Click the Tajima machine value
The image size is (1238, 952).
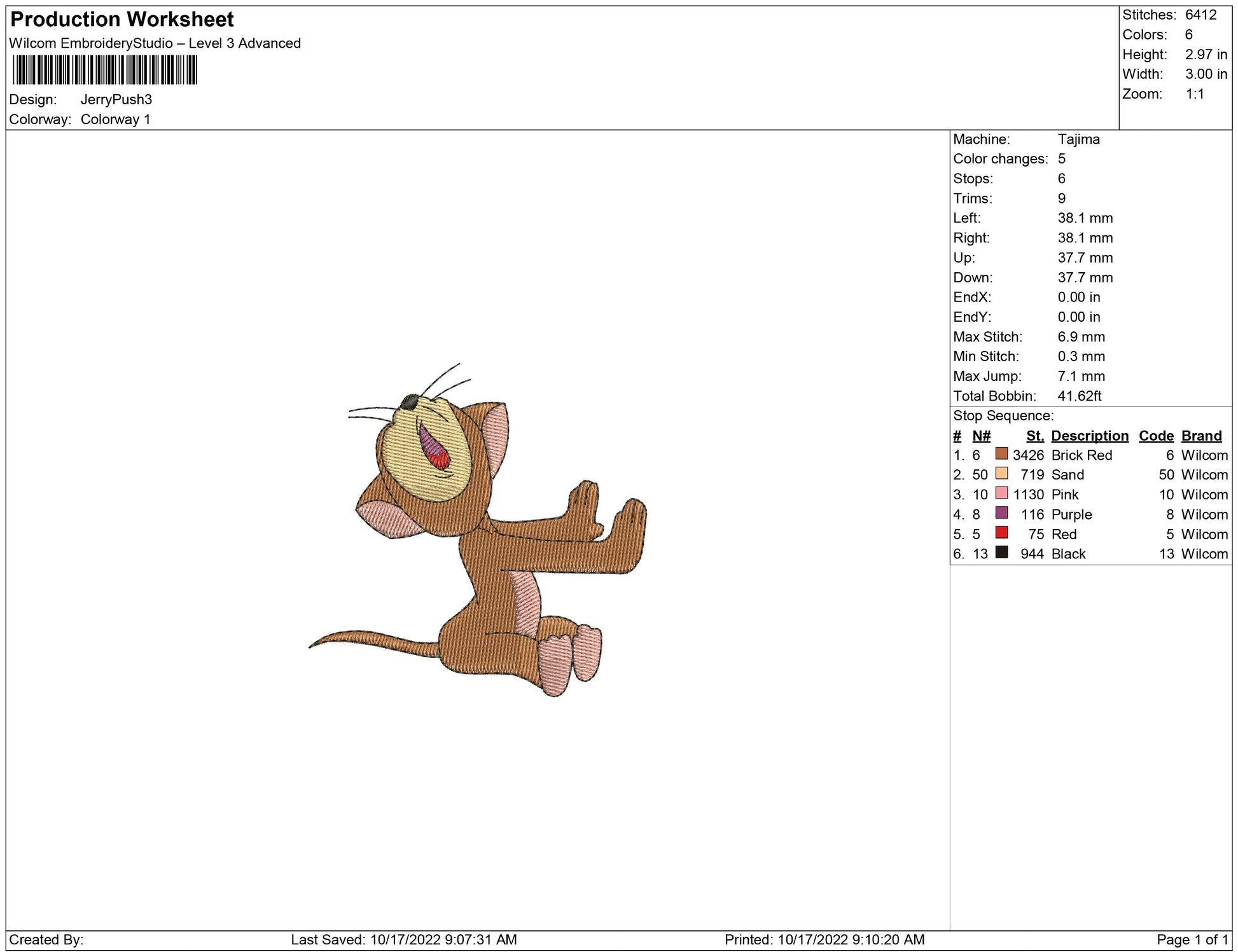[x=1078, y=139]
